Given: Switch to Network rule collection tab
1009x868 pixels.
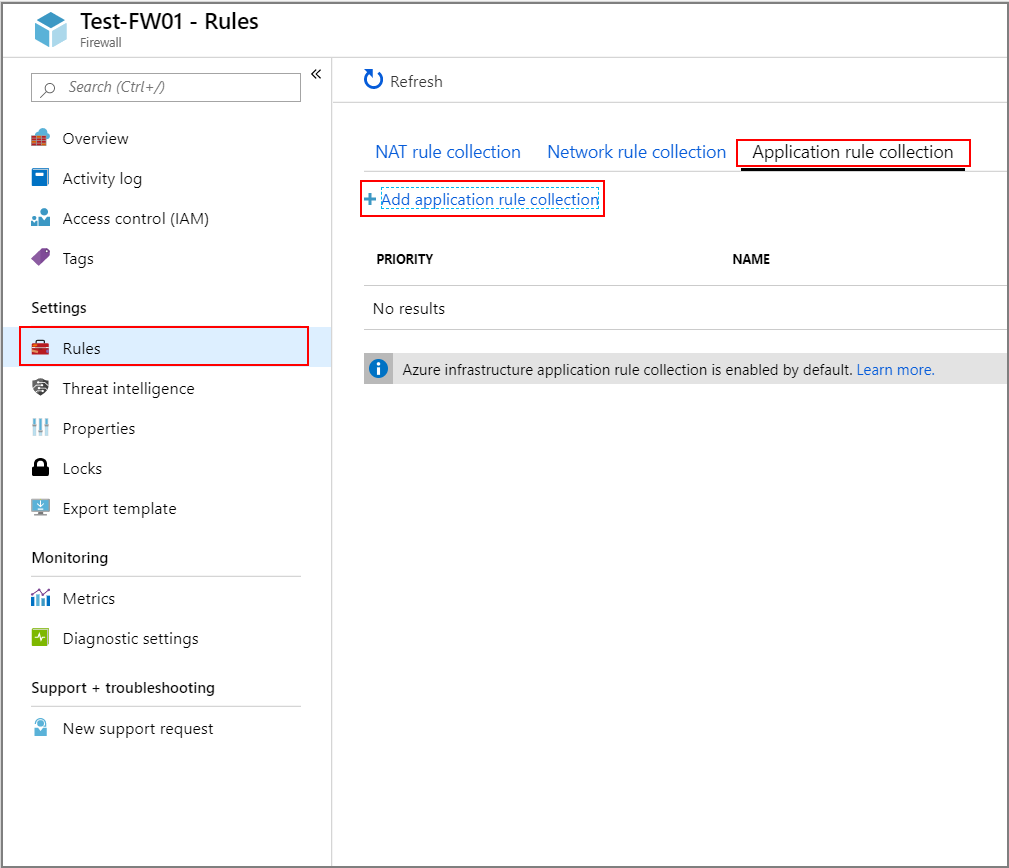Looking at the screenshot, I should point(636,151).
